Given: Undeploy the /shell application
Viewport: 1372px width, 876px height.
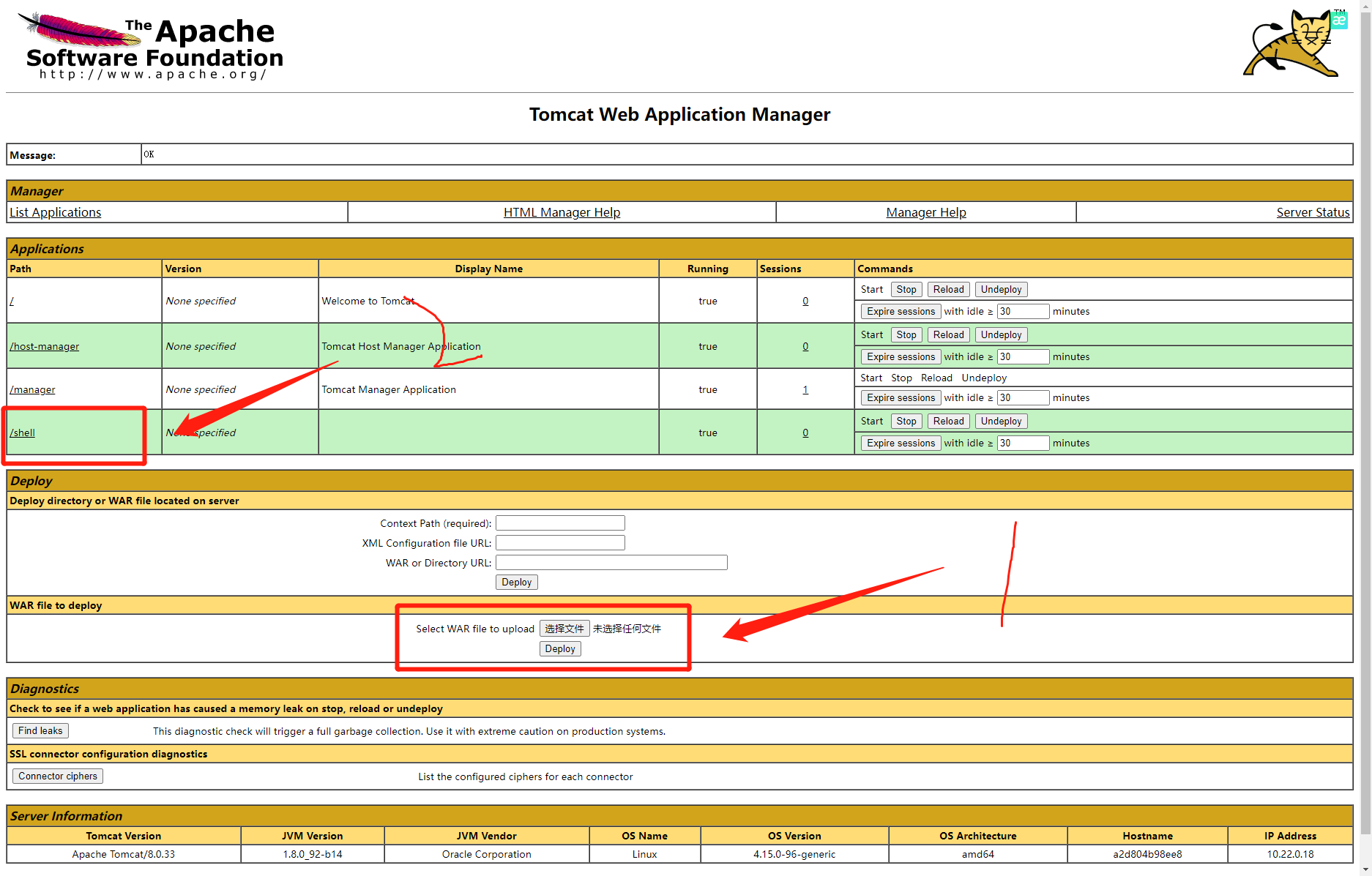Looking at the screenshot, I should pos(1001,422).
